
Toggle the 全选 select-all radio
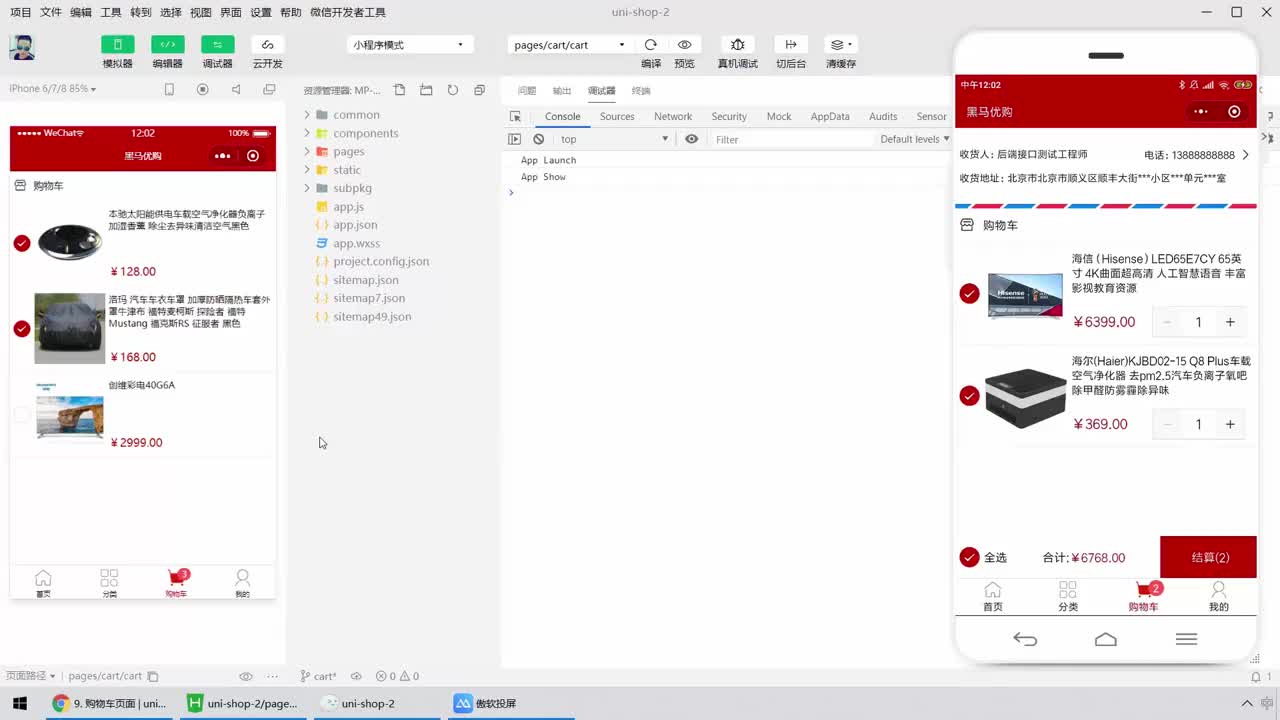pyautogui.click(x=969, y=557)
